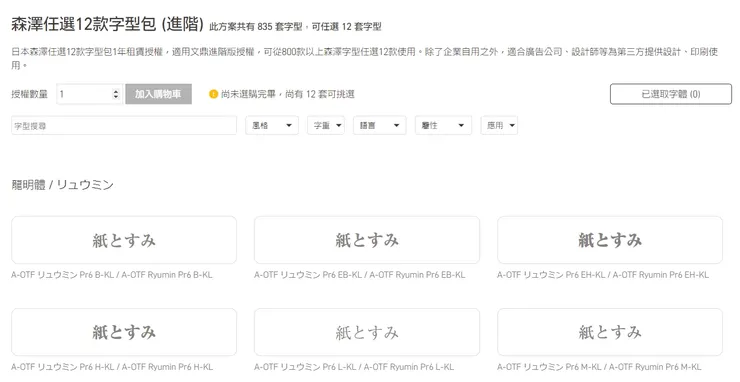Click the label A-OTF Ryumin Pr6 EB-KL
The height and width of the screenshot is (382, 740).
point(417,275)
